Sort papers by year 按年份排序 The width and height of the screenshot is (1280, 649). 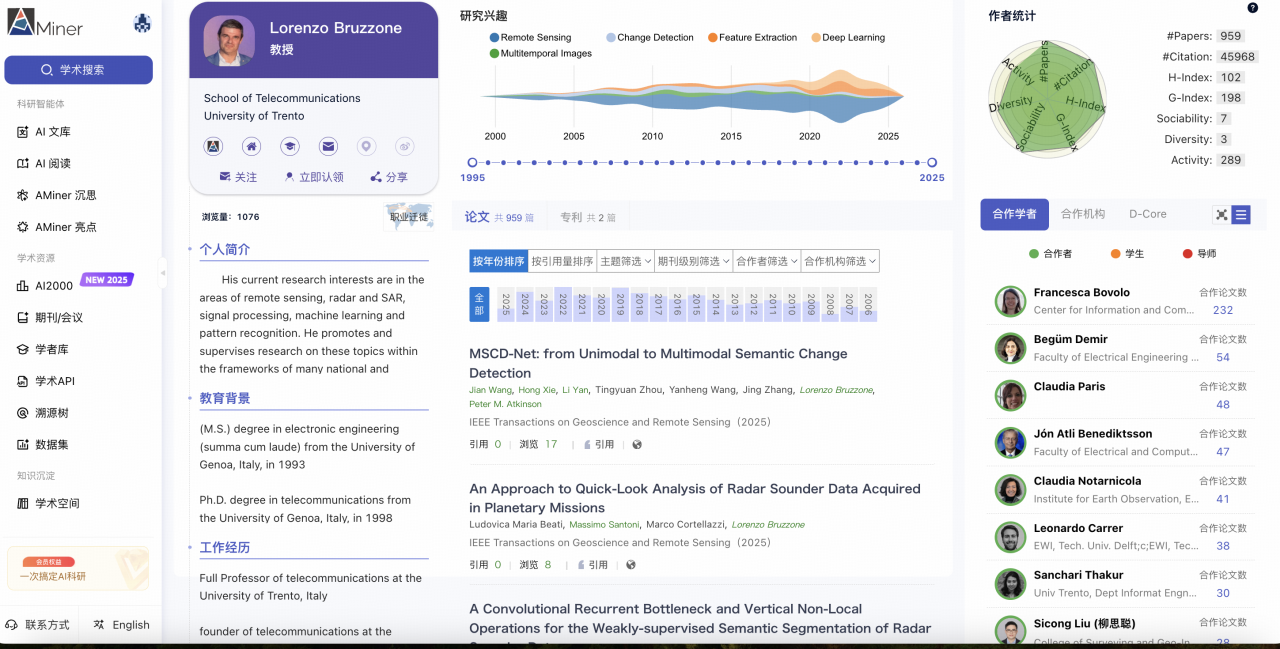(x=498, y=261)
